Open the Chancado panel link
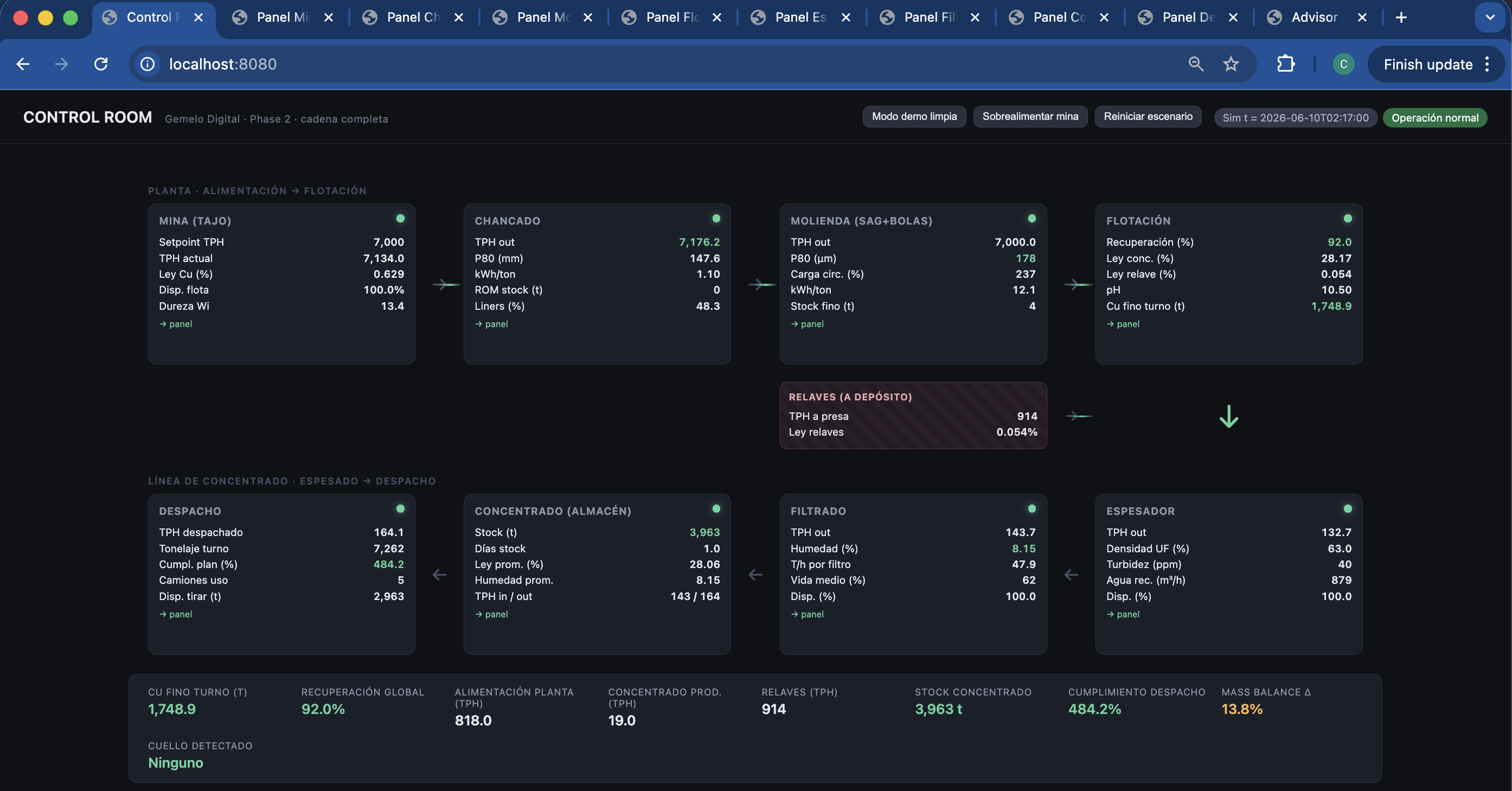Image resolution: width=1512 pixels, height=791 pixels. tap(491, 323)
